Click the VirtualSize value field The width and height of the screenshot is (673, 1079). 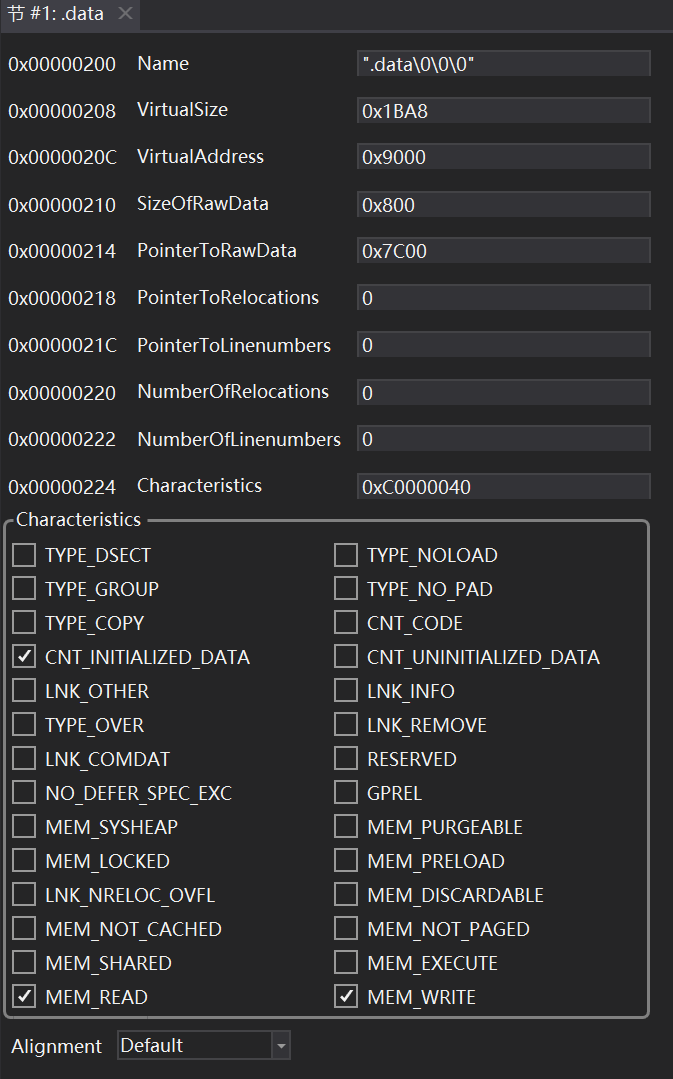[x=503, y=111]
